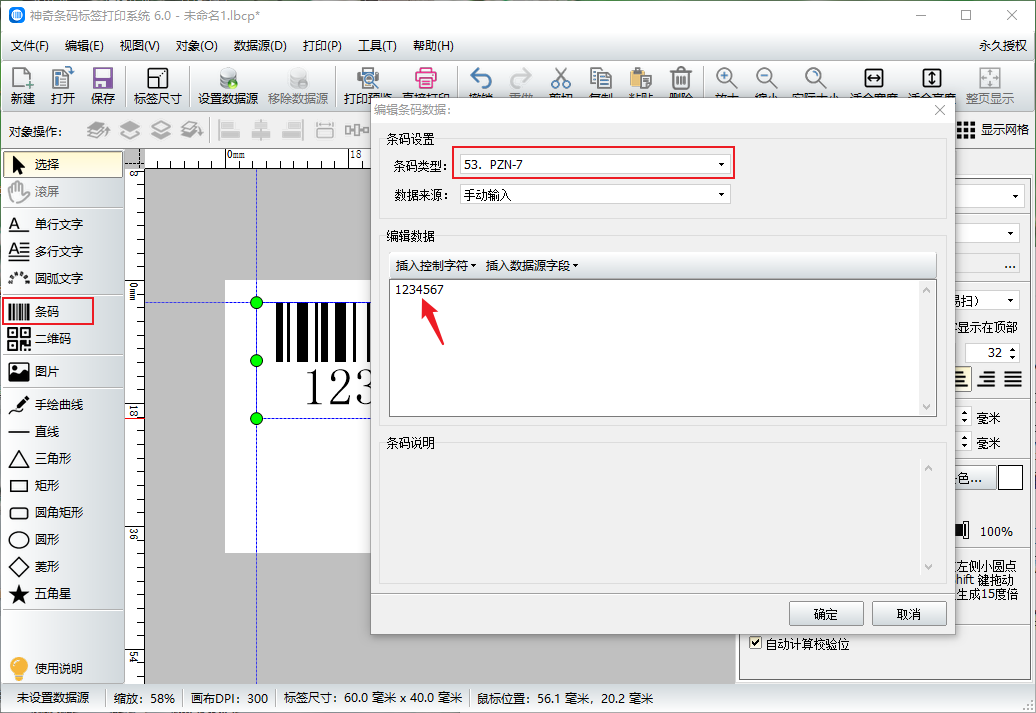Select the 三角形 triangle tool

[x=63, y=459]
